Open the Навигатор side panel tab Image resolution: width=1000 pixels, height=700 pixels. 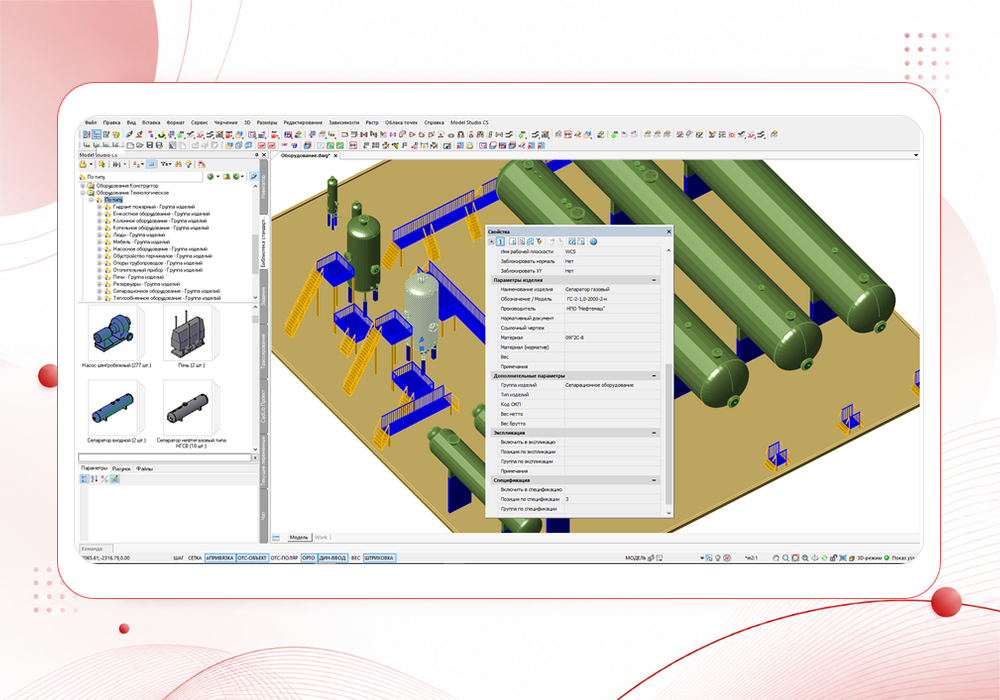point(263,187)
